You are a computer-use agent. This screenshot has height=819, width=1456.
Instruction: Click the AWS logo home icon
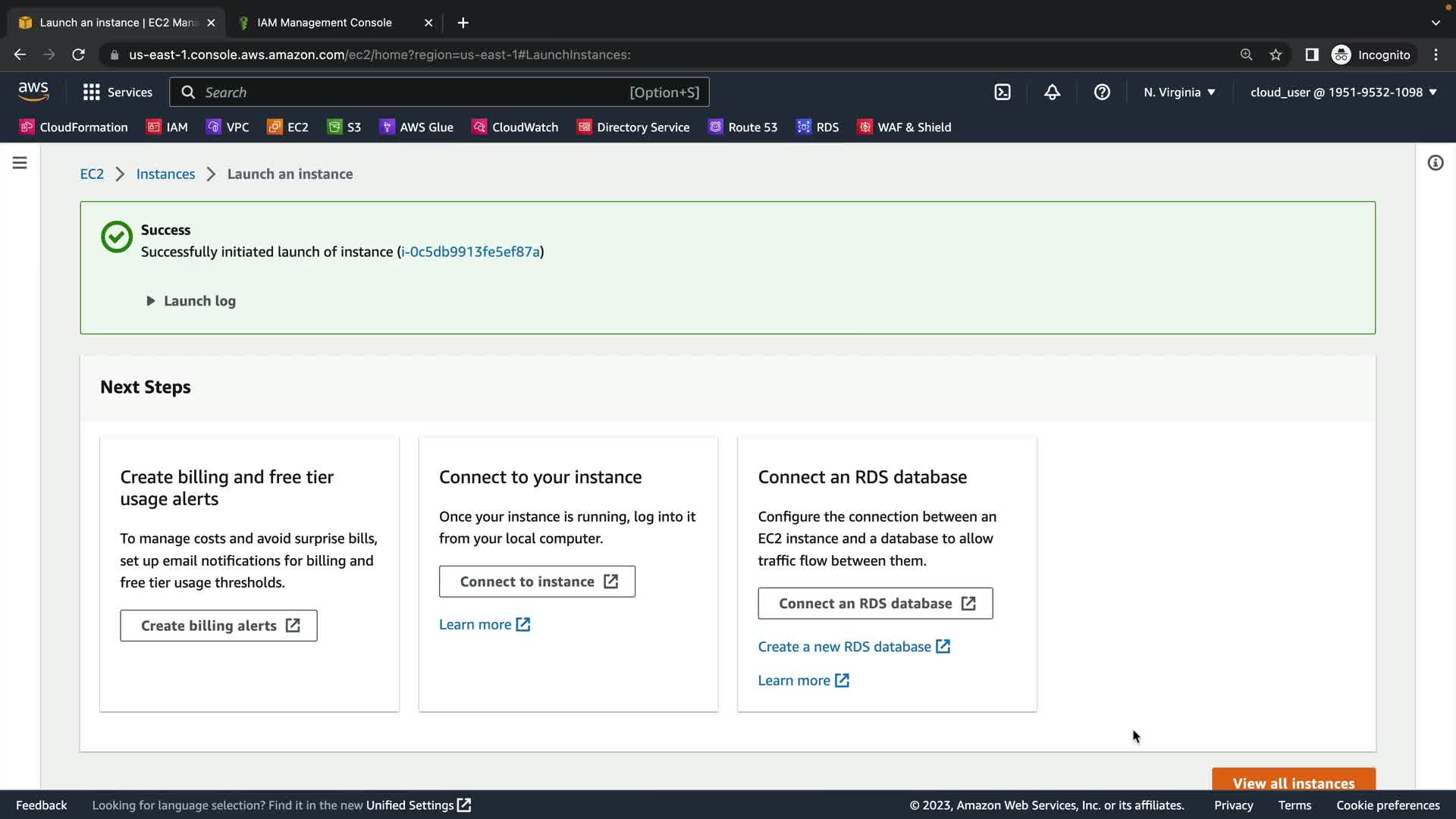[x=33, y=92]
